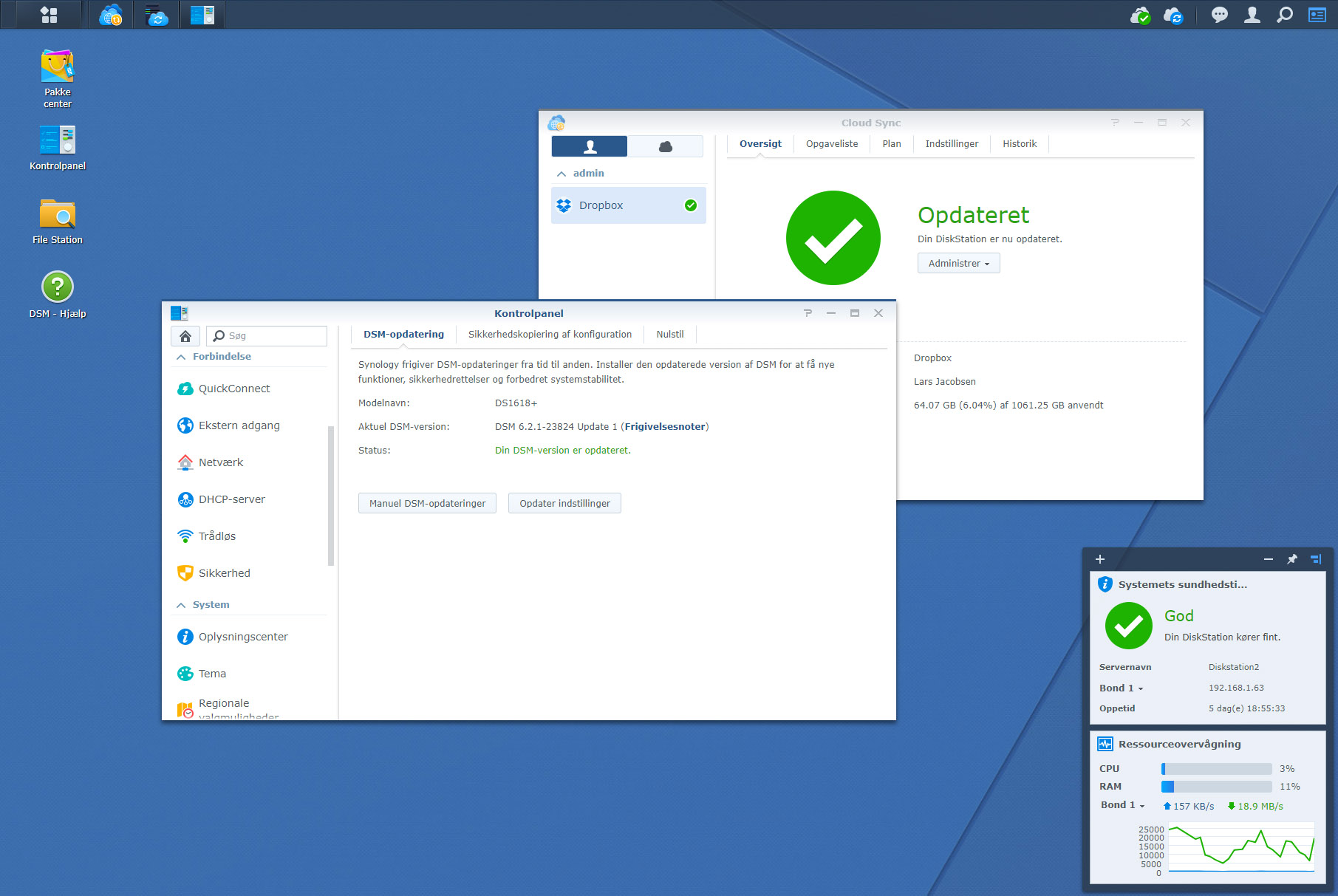Switch to the cloud view toggle in Cloud Sync

pos(665,146)
